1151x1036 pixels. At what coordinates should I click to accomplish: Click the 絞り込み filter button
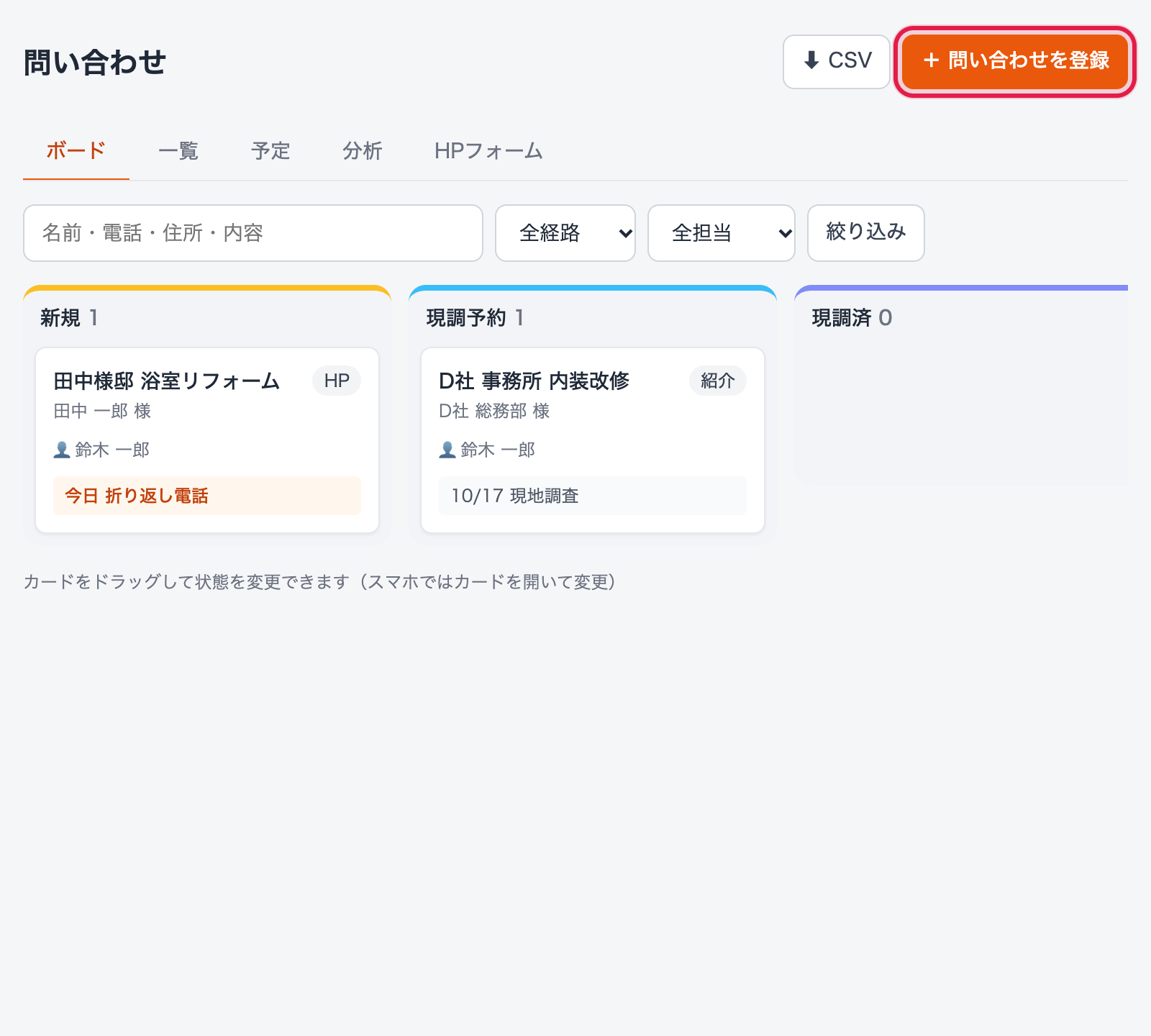tap(866, 233)
